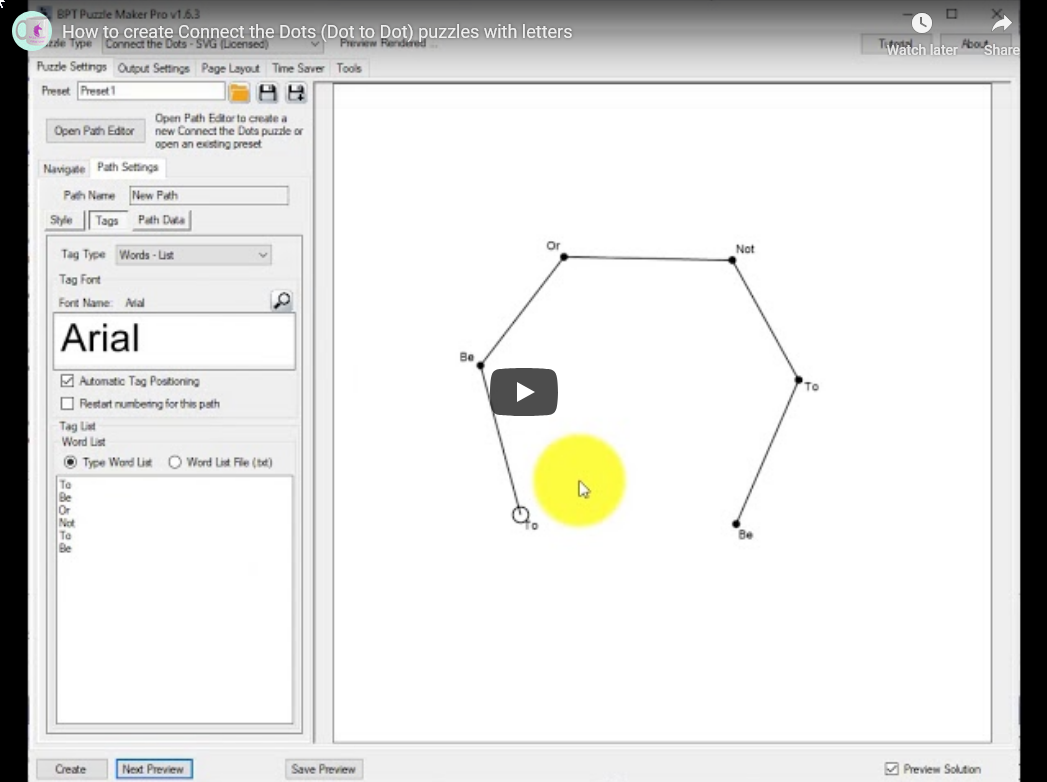The image size is (1047, 782).
Task: Click the Watch later clock icon
Action: pyautogui.click(x=921, y=23)
